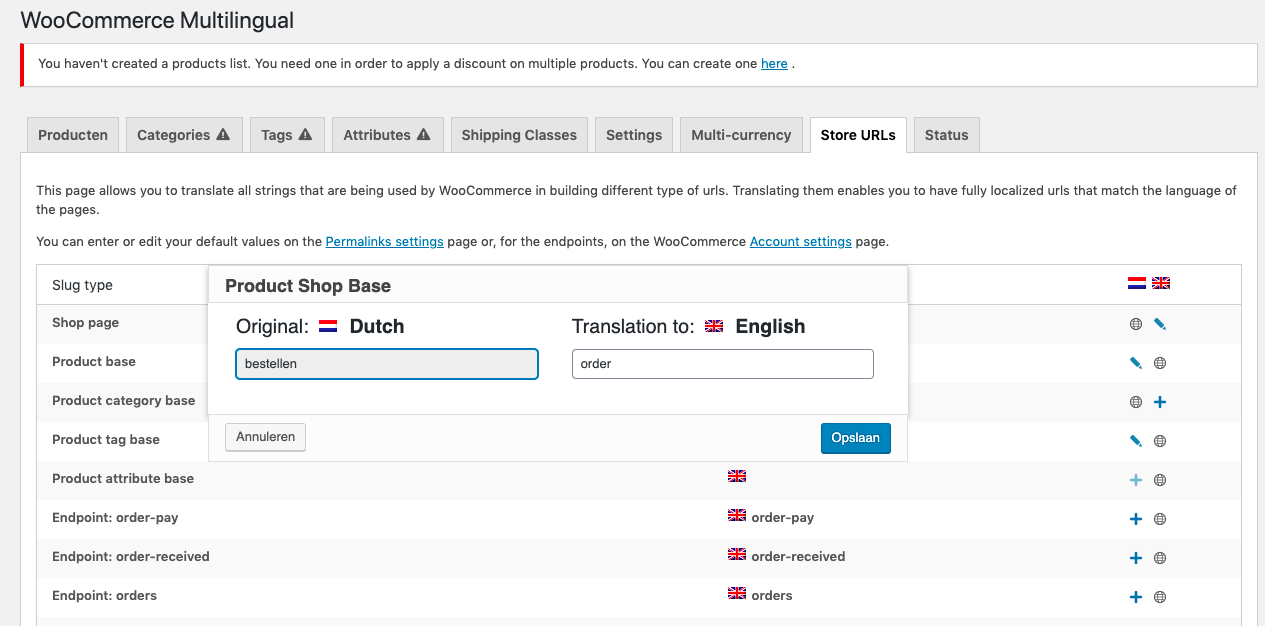This screenshot has height=626, width=1265.
Task: Click the original Dutch 'bestellen' field
Action: tap(387, 364)
